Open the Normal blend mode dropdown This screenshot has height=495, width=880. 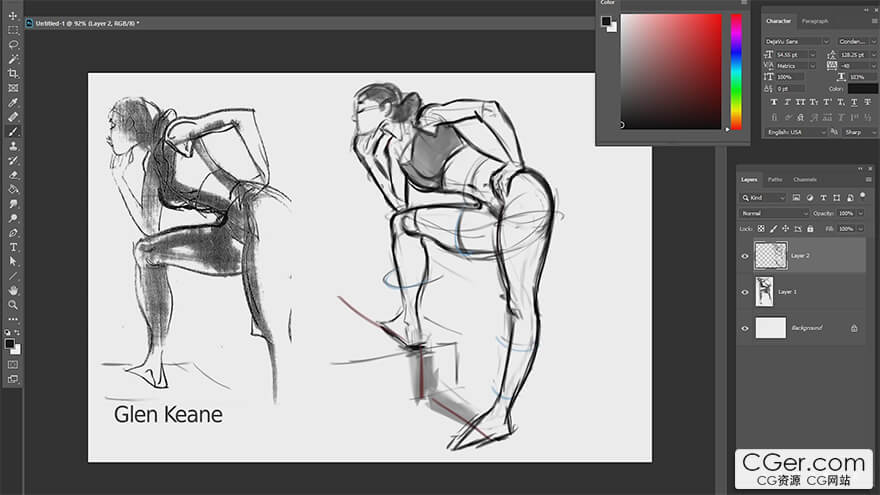coord(773,213)
